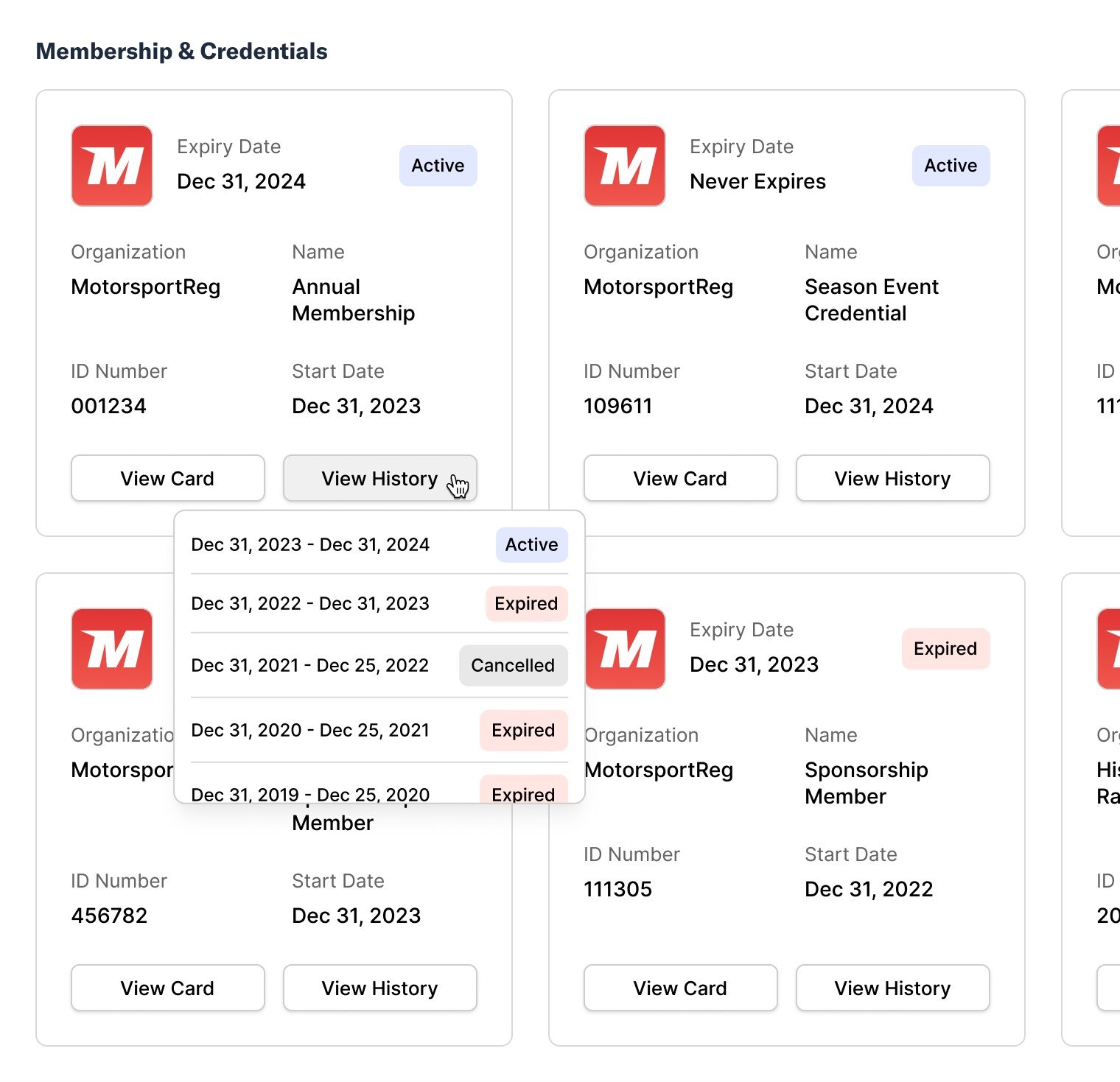The height and width of the screenshot is (1082, 1120).
Task: Click the Expired chip beside Dec 31, 2020 entry
Action: tap(523, 730)
